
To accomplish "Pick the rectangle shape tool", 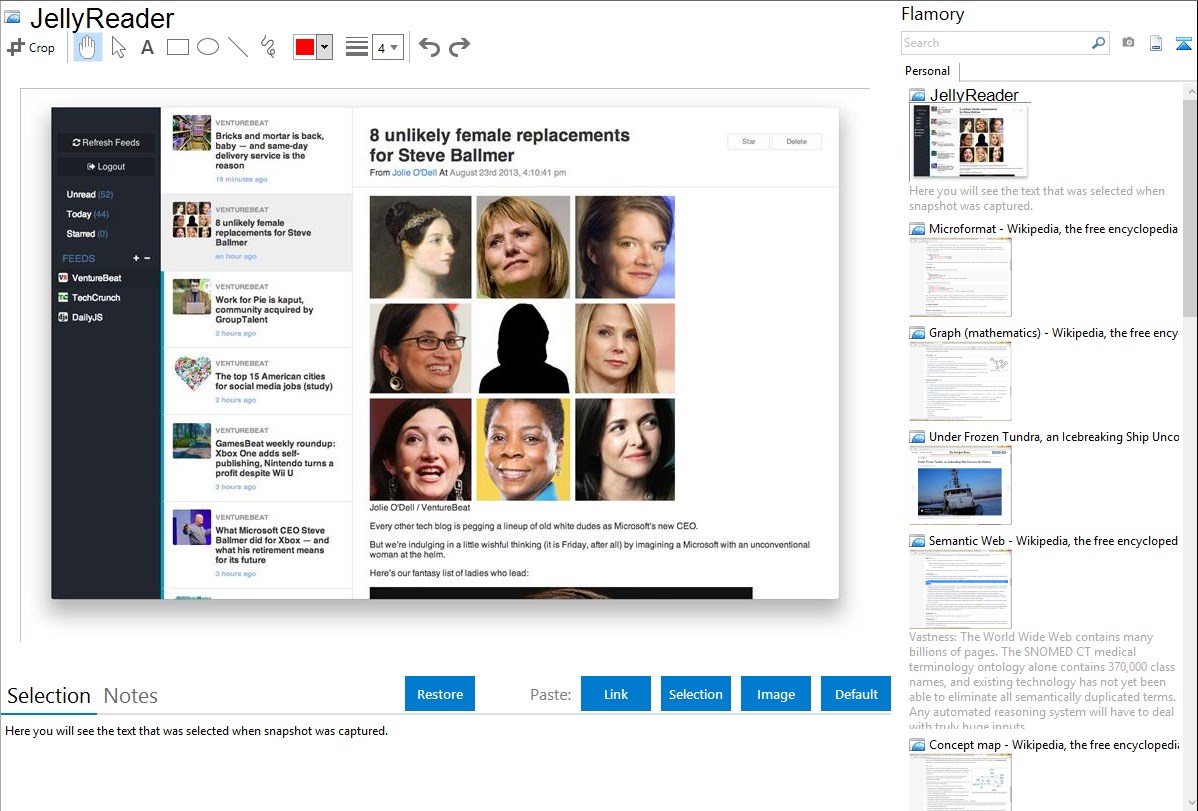I will pos(177,47).
